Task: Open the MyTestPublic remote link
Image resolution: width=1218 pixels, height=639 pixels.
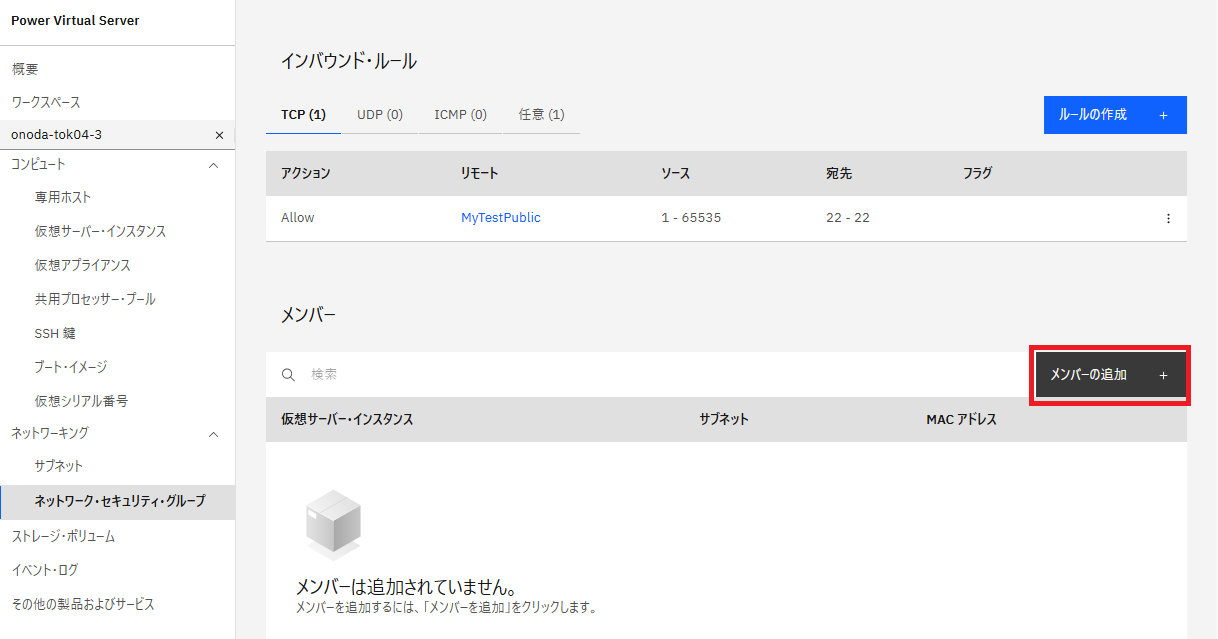Action: 500,218
